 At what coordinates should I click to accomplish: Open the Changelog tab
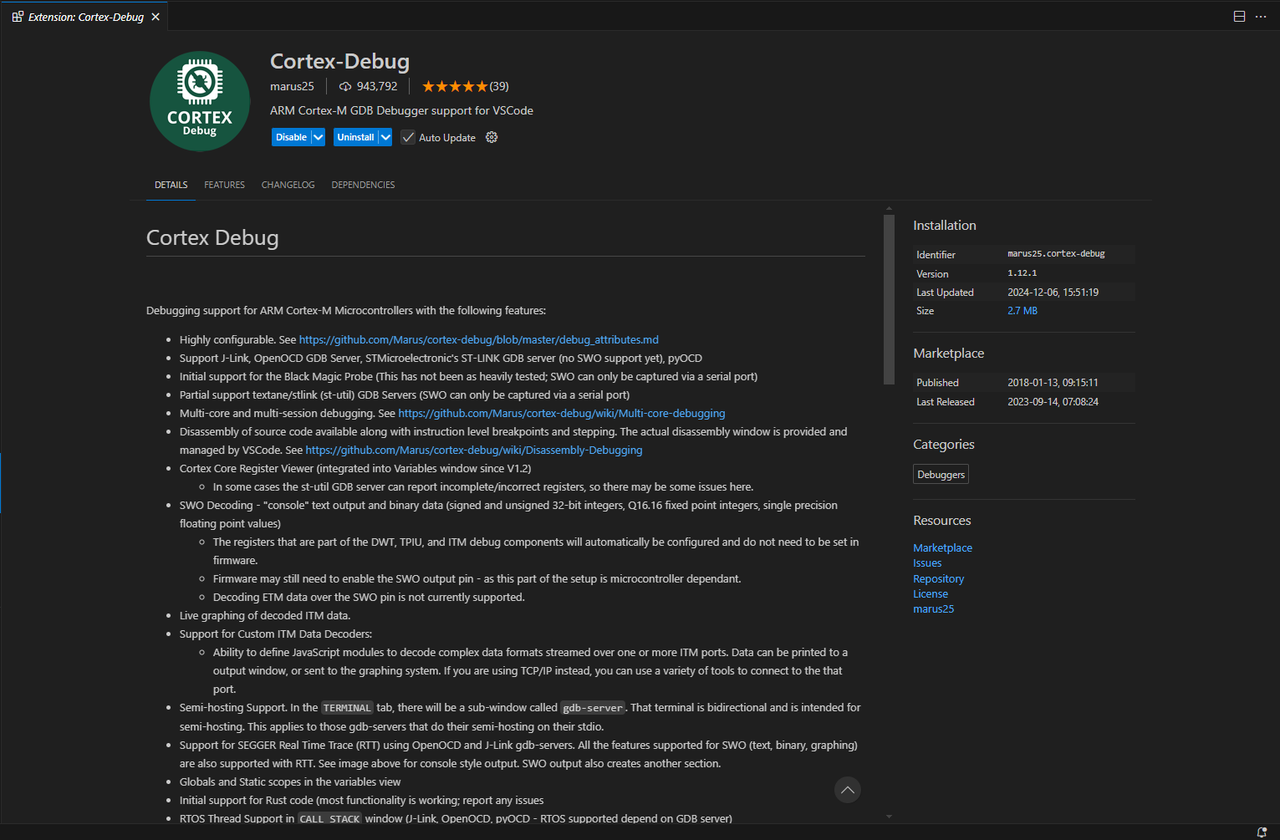pyautogui.click(x=288, y=185)
